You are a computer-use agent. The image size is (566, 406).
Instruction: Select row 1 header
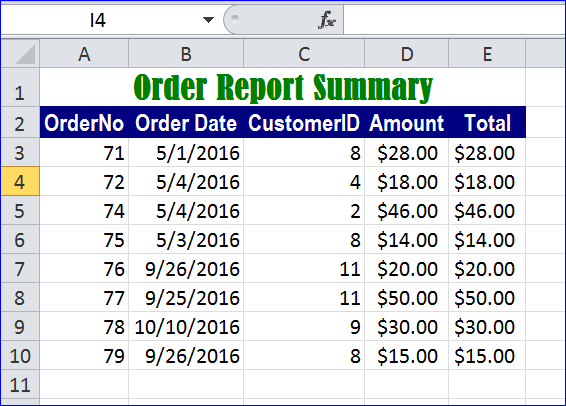20,87
